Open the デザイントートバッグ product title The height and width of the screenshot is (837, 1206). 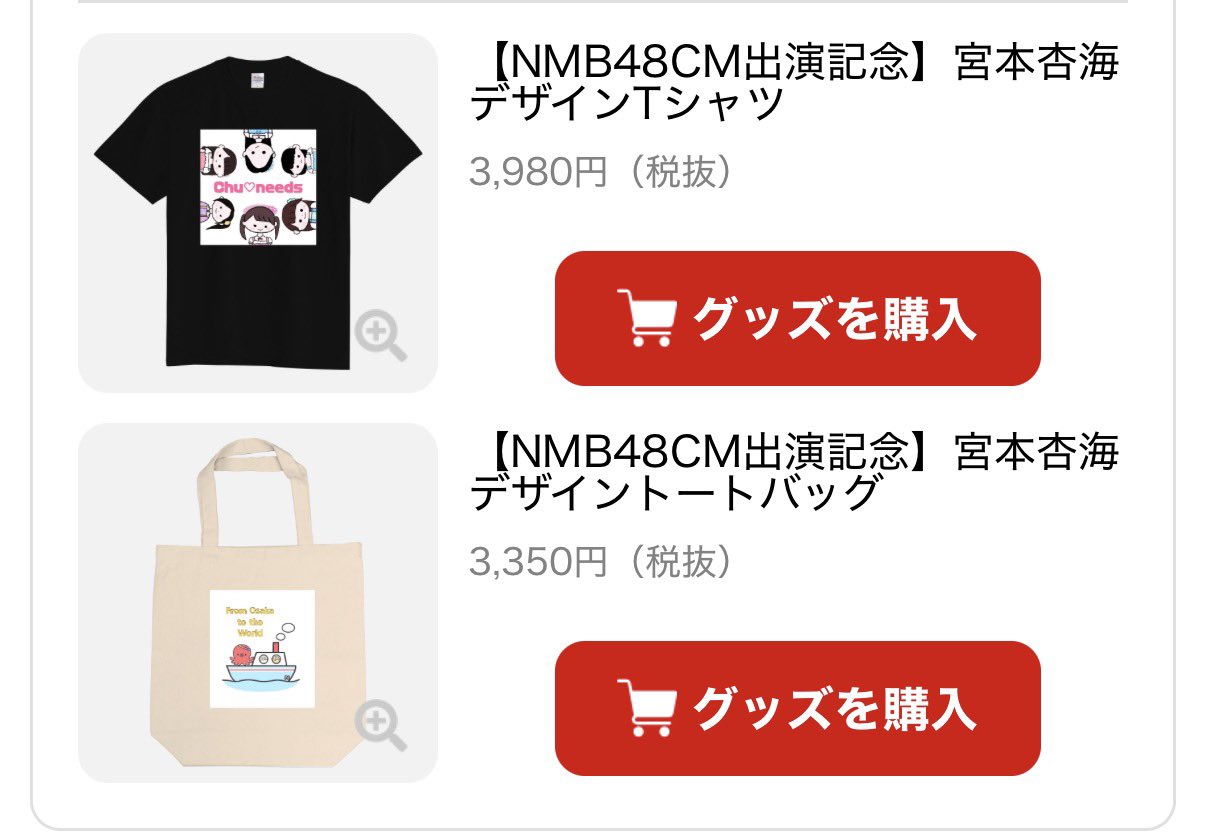[x=795, y=474]
